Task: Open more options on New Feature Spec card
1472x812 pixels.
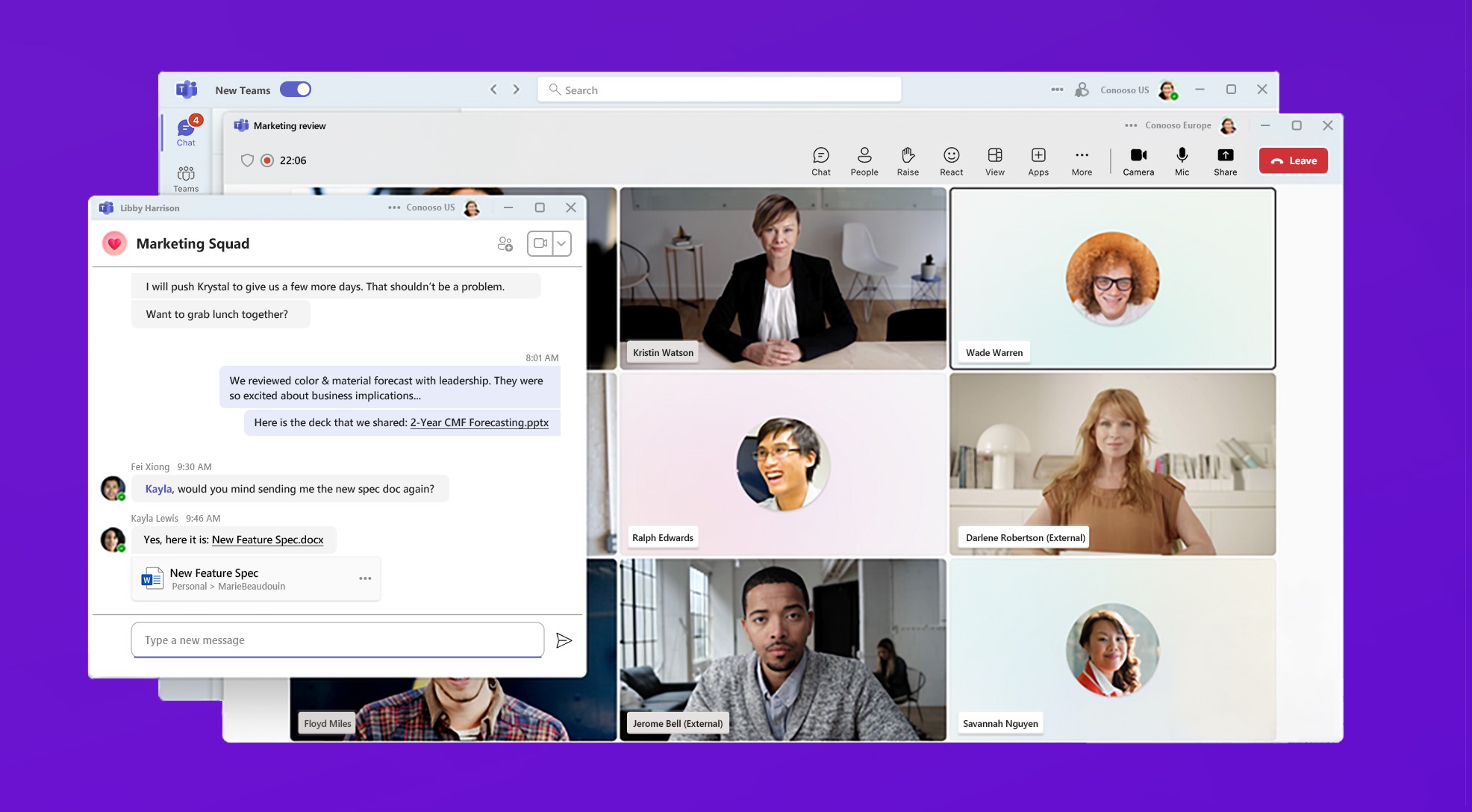Action: (365, 578)
